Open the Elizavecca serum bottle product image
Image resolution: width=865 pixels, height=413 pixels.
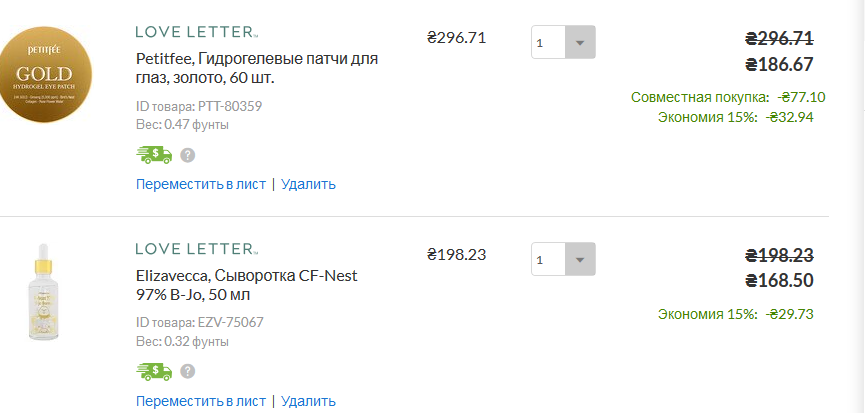tap(43, 291)
